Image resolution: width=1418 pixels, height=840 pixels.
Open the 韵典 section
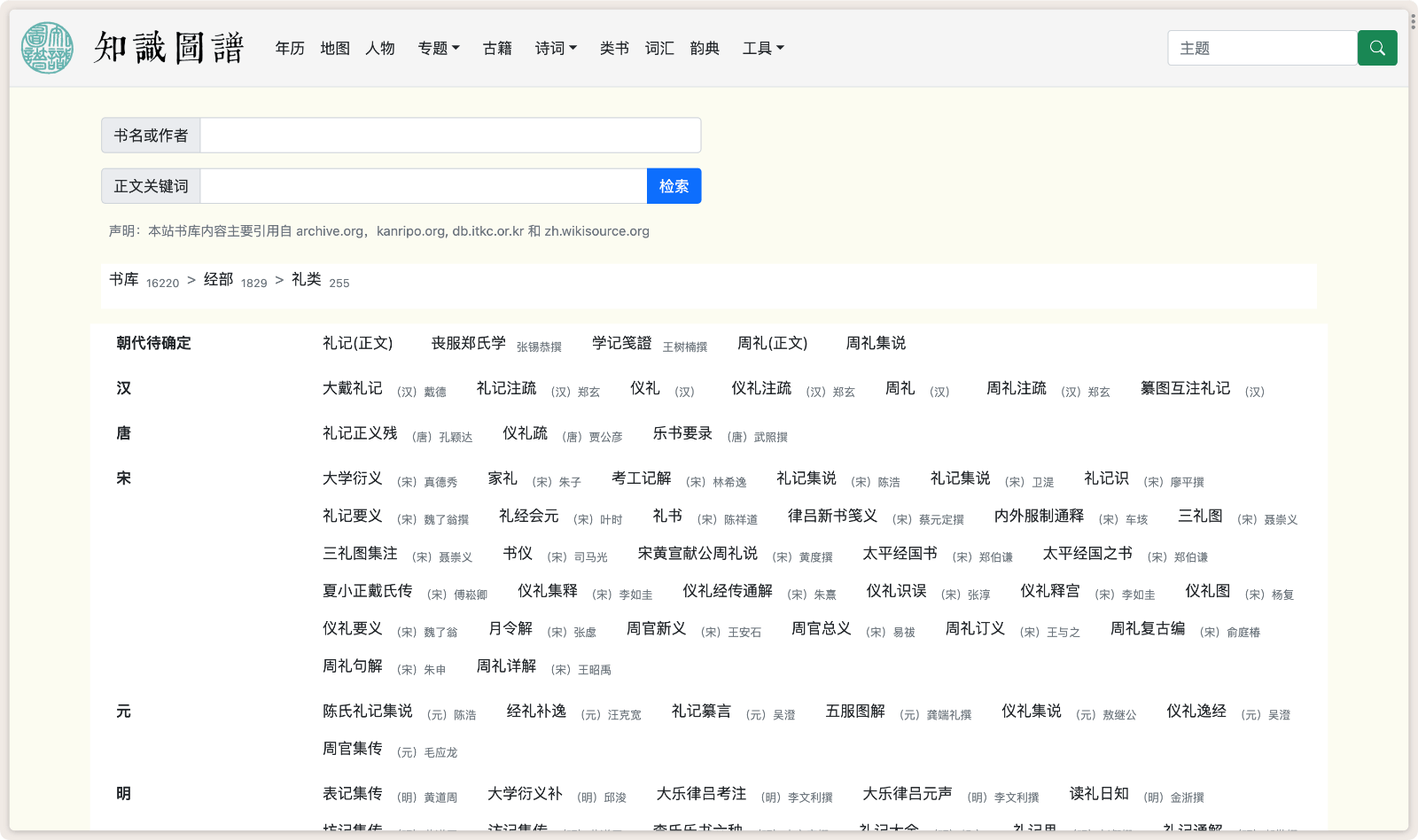tap(705, 49)
